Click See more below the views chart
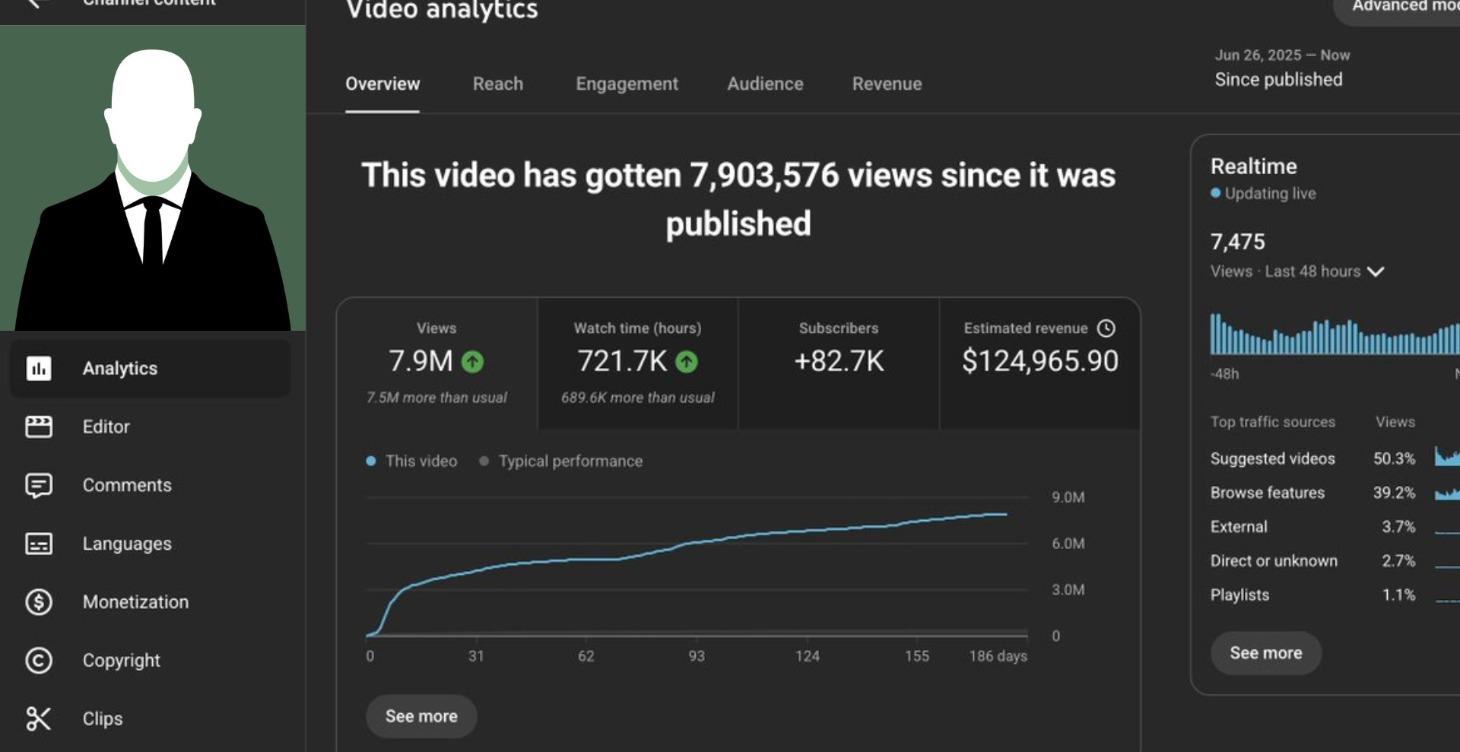The width and height of the screenshot is (1460, 752). tap(421, 716)
